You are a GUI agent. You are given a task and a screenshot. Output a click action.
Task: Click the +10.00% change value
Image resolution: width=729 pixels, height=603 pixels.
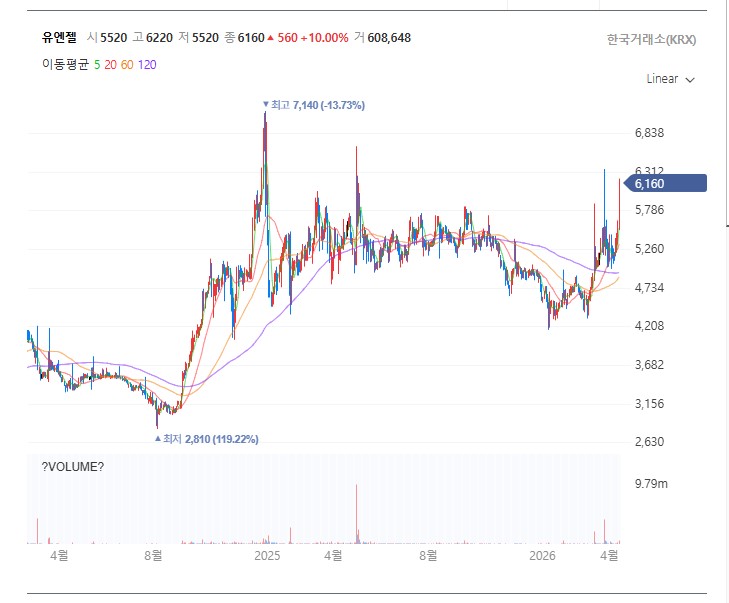click(325, 38)
